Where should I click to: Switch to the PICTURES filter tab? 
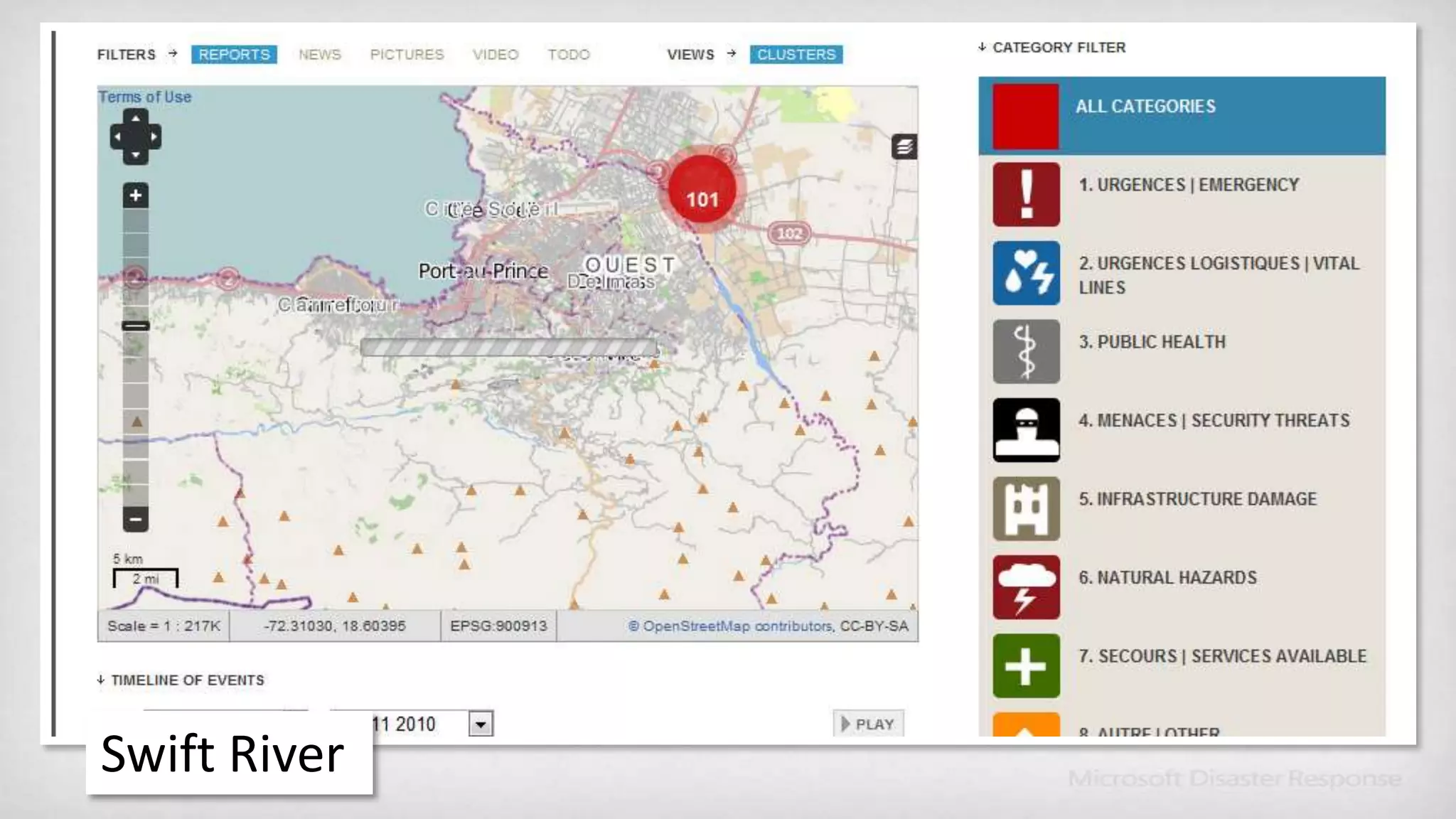point(407,55)
